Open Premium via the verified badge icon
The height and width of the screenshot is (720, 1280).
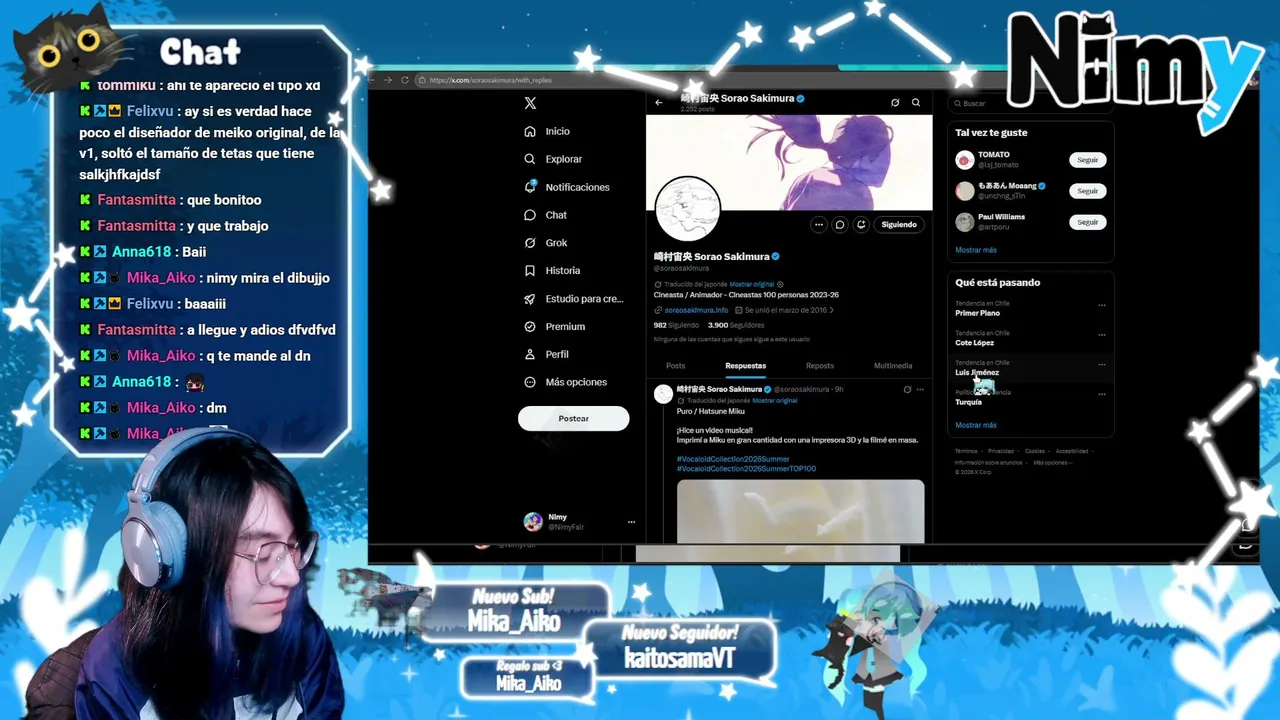(x=530, y=326)
